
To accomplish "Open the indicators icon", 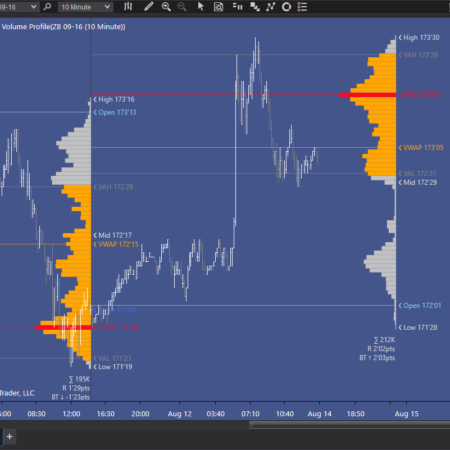I will (x=255, y=7).
